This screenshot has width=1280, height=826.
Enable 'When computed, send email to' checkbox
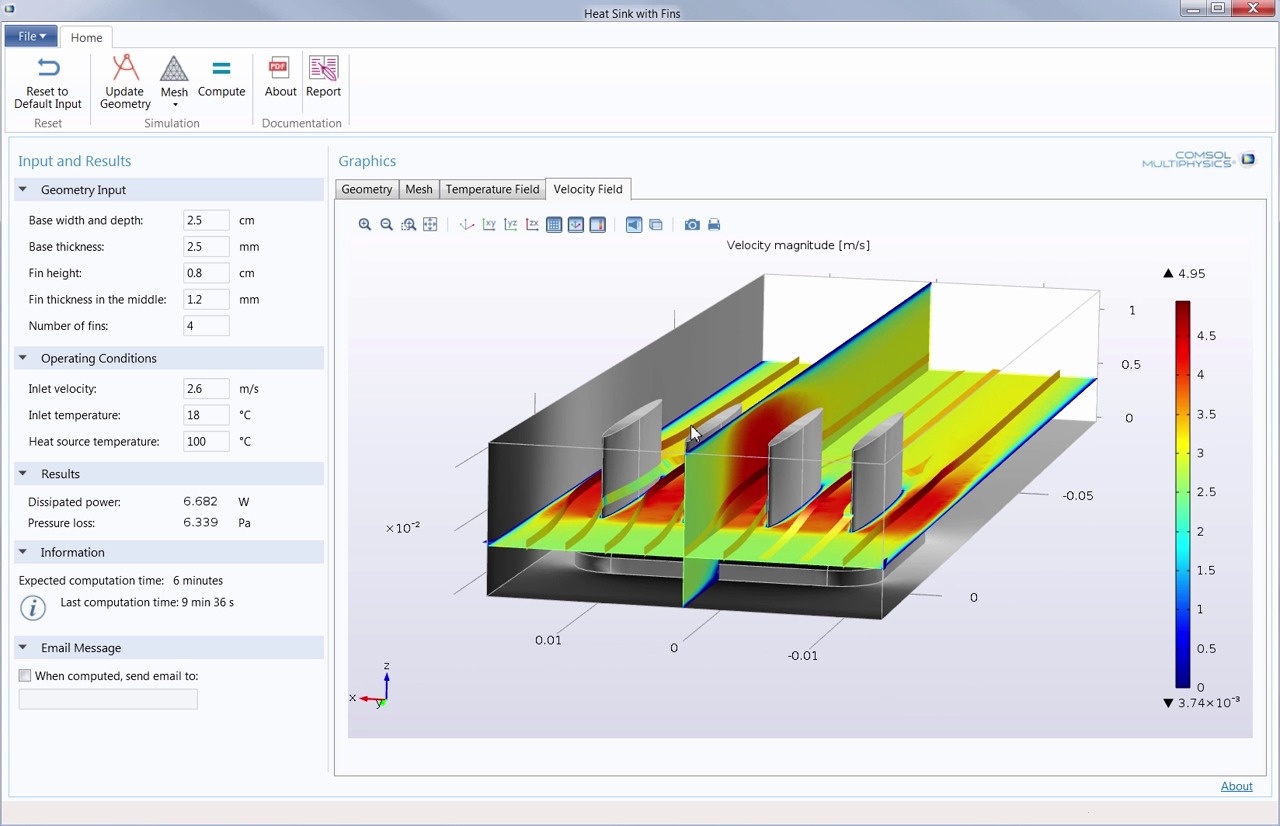tap(25, 676)
